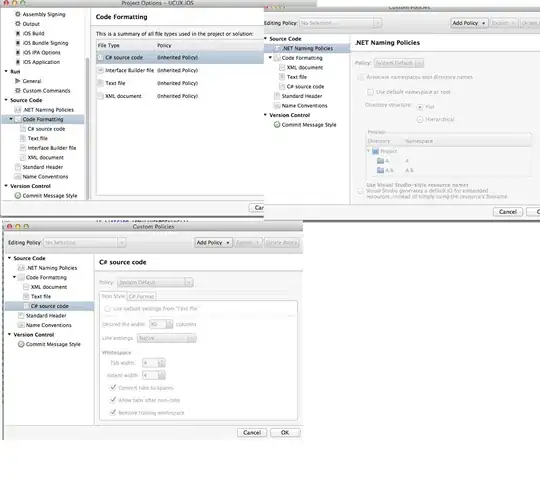This screenshot has height=498, width=540.
Task: Click General run icon in Project Options
Action: tap(18, 81)
